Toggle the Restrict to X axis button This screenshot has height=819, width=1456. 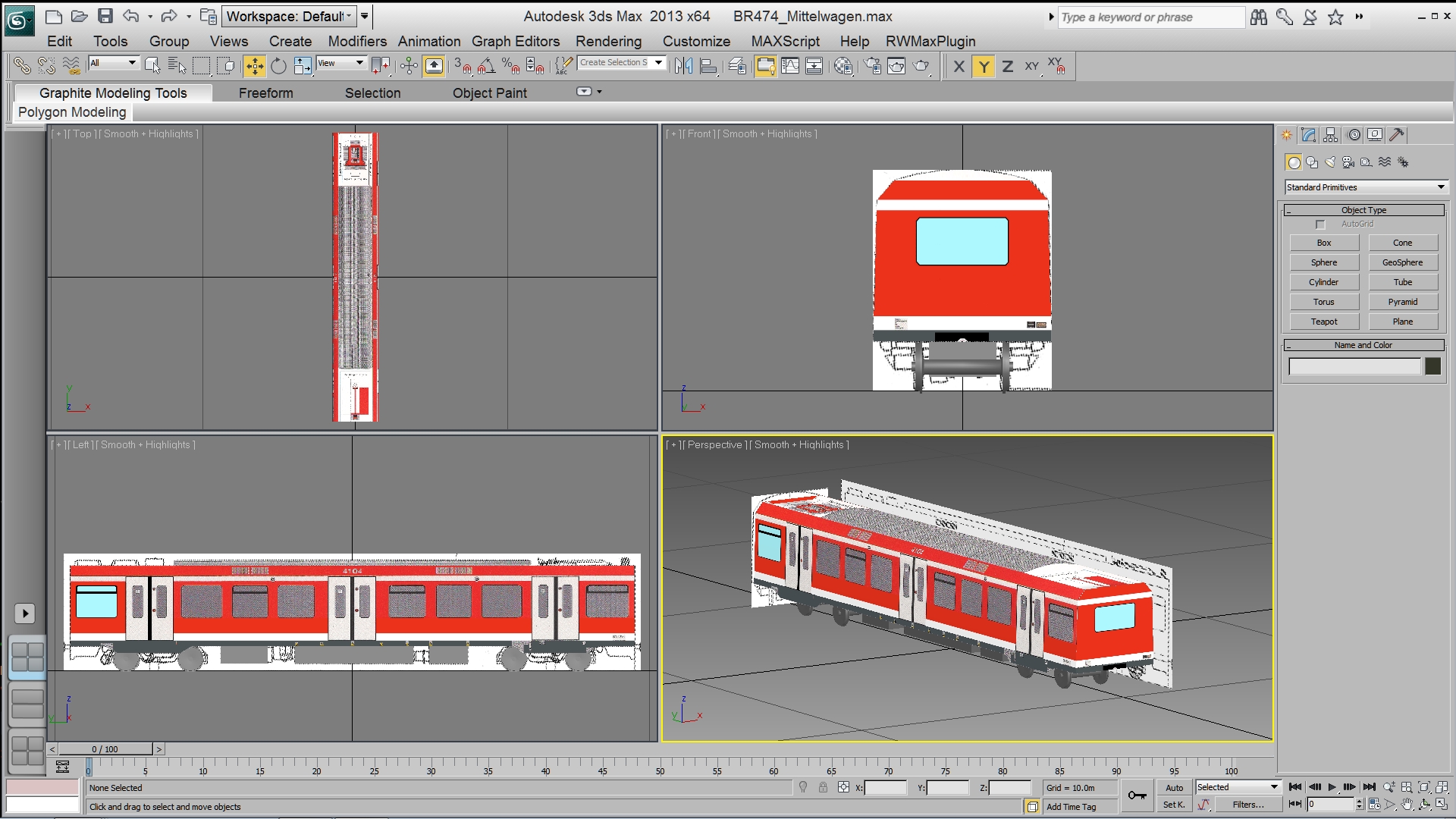[959, 67]
